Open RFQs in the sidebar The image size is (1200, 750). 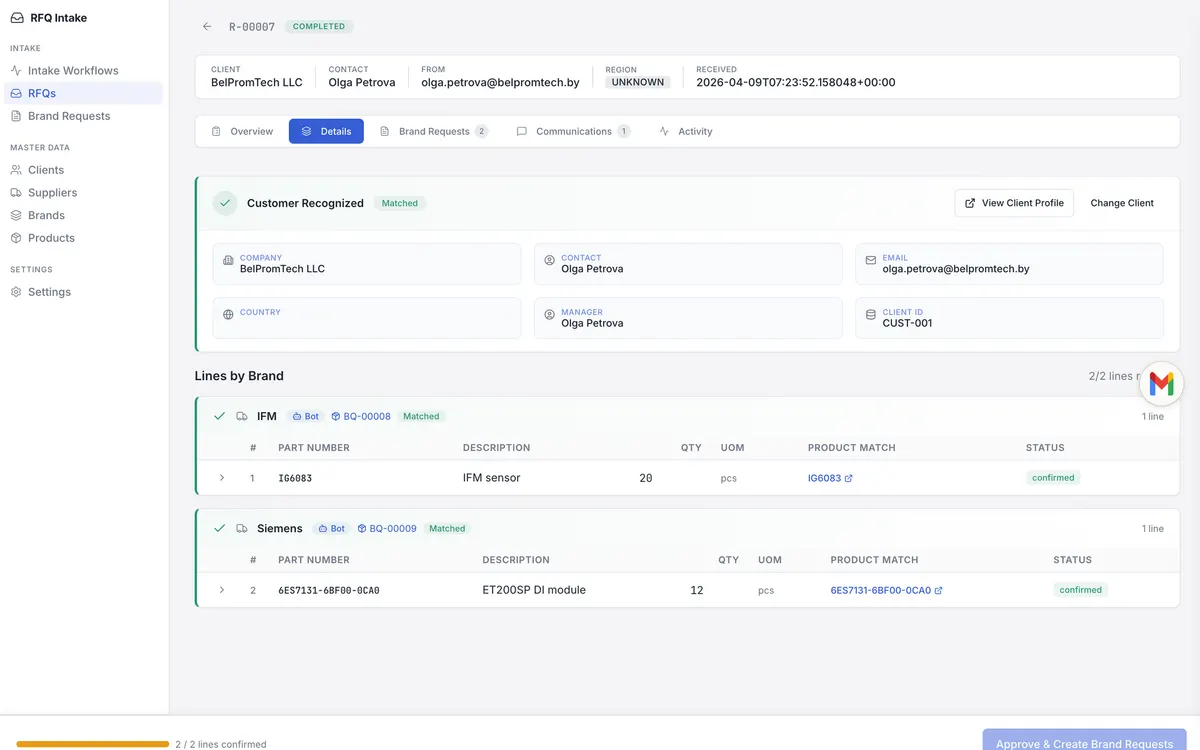(x=81, y=93)
